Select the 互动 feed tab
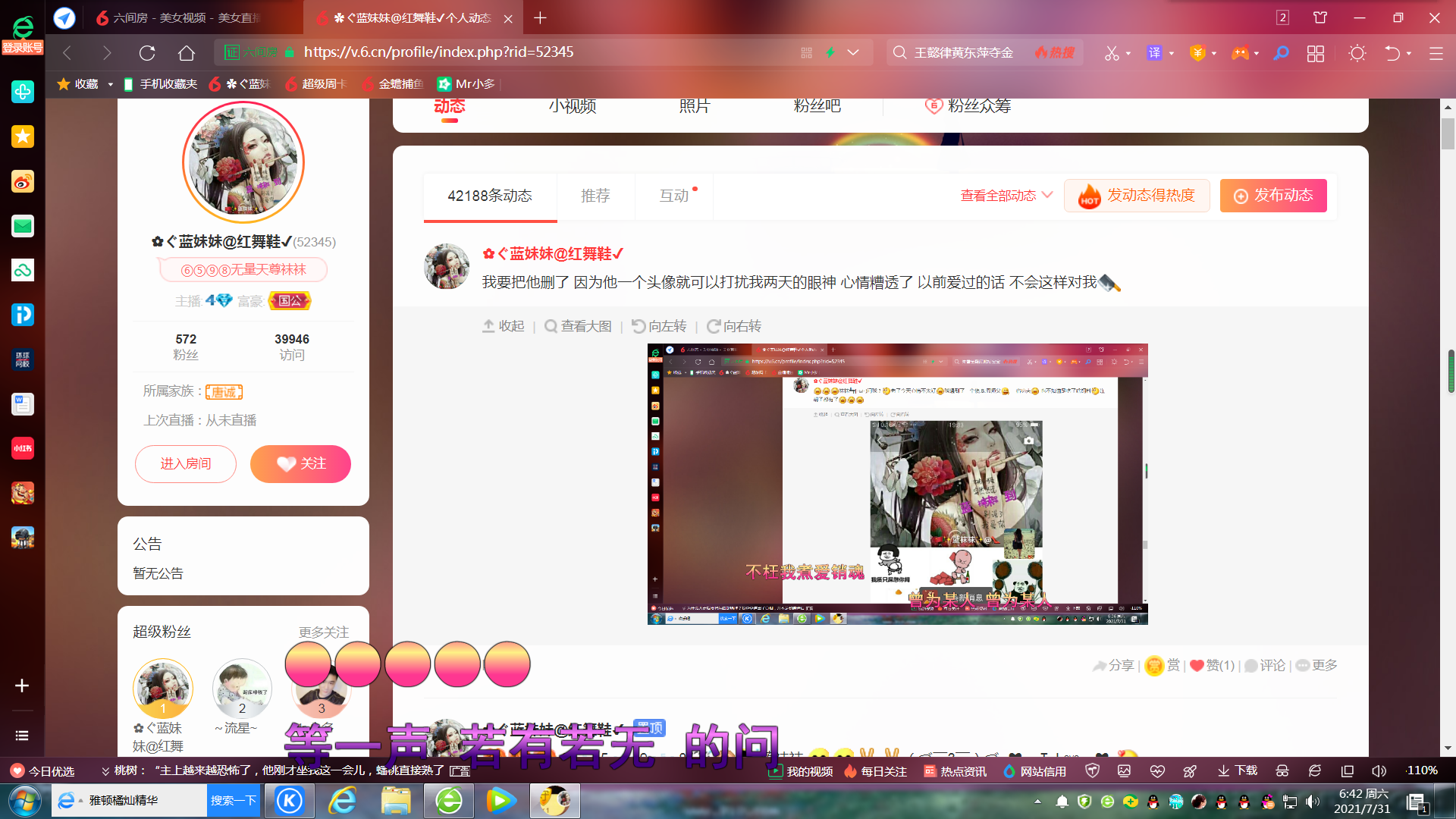The image size is (1456, 819). coord(674,196)
